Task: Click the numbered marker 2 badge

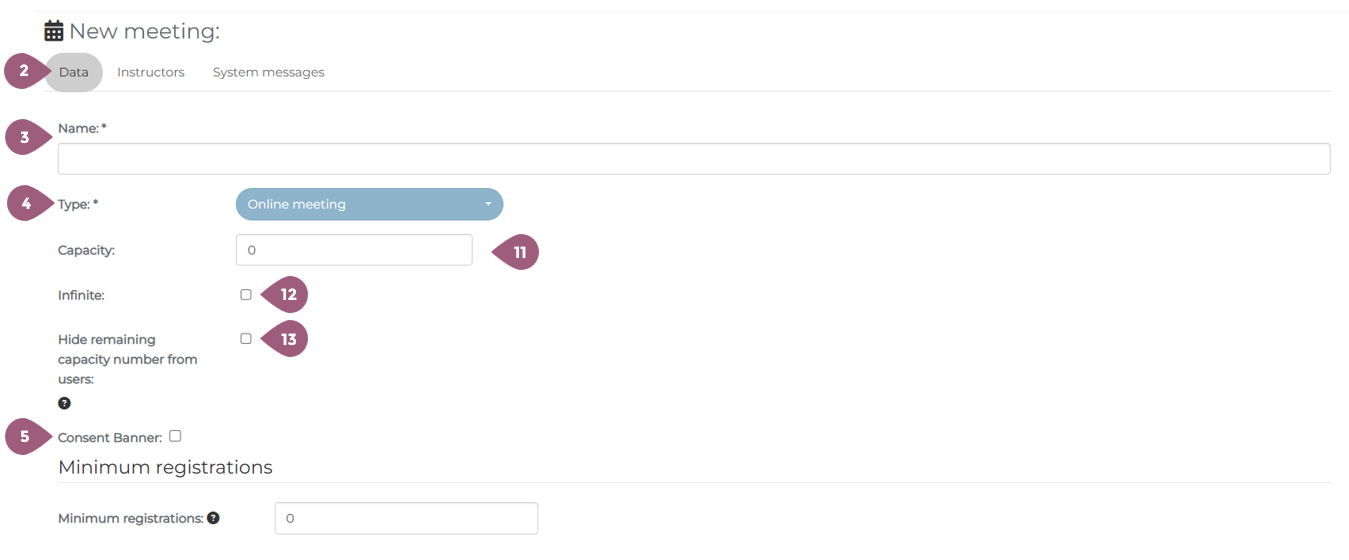Action: tap(24, 72)
